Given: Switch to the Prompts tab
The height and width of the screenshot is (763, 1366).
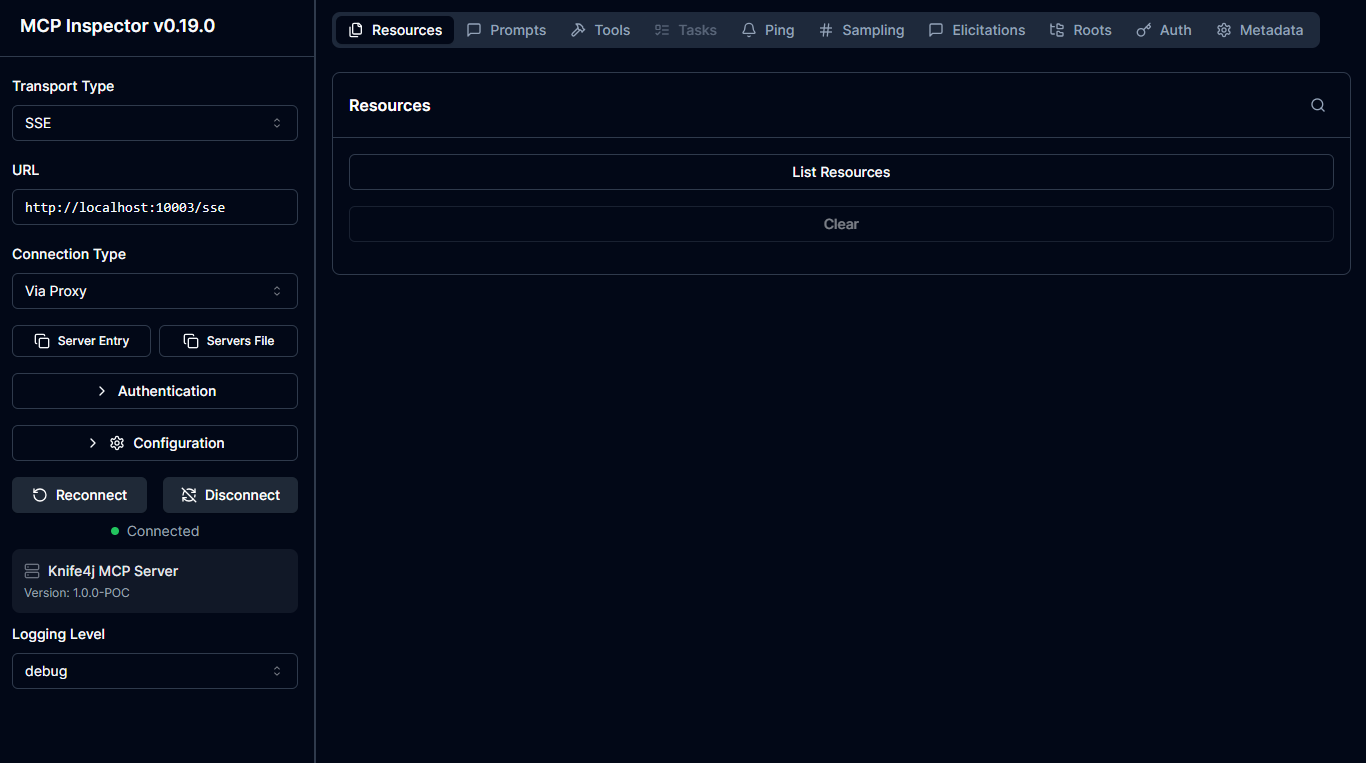Looking at the screenshot, I should tap(506, 30).
